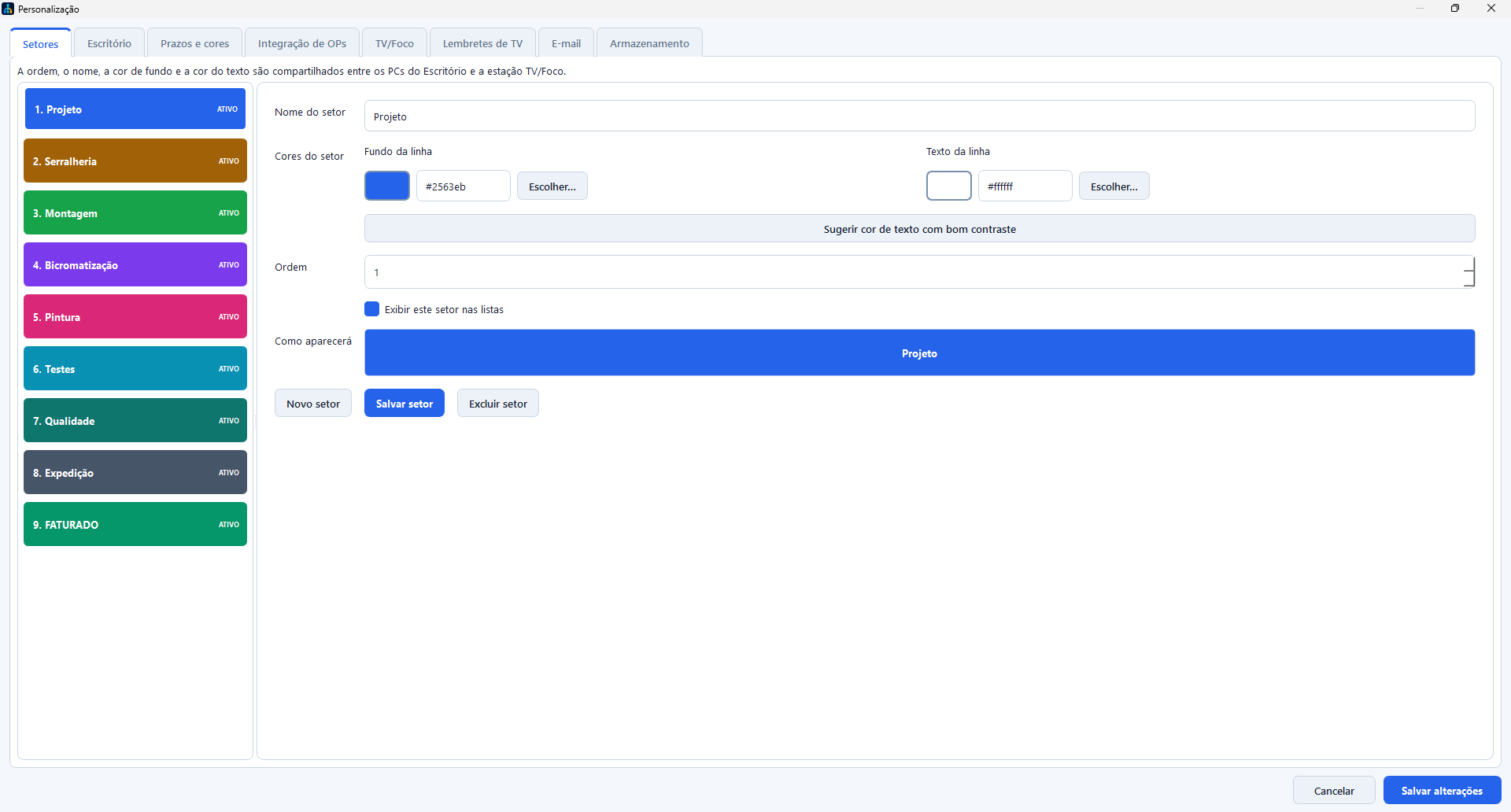Restore down the Personalização window
1511x812 pixels.
coord(1455,9)
